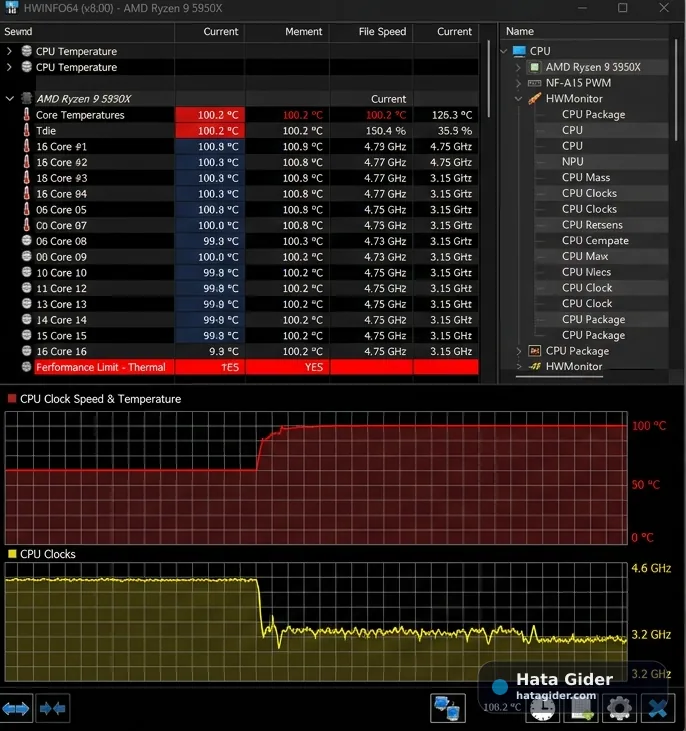Collapse the CPU root node in Name panel

tap(504, 51)
